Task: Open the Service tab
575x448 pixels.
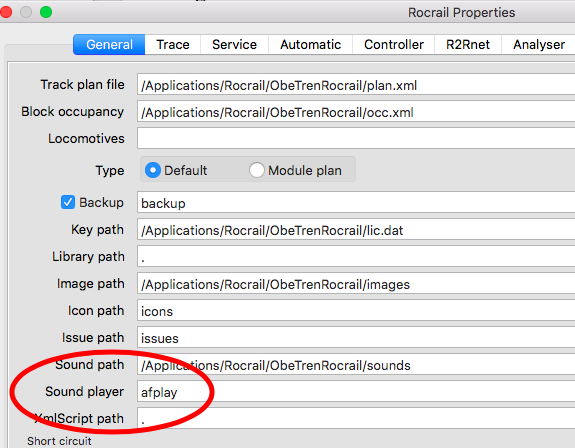Action: (234, 45)
